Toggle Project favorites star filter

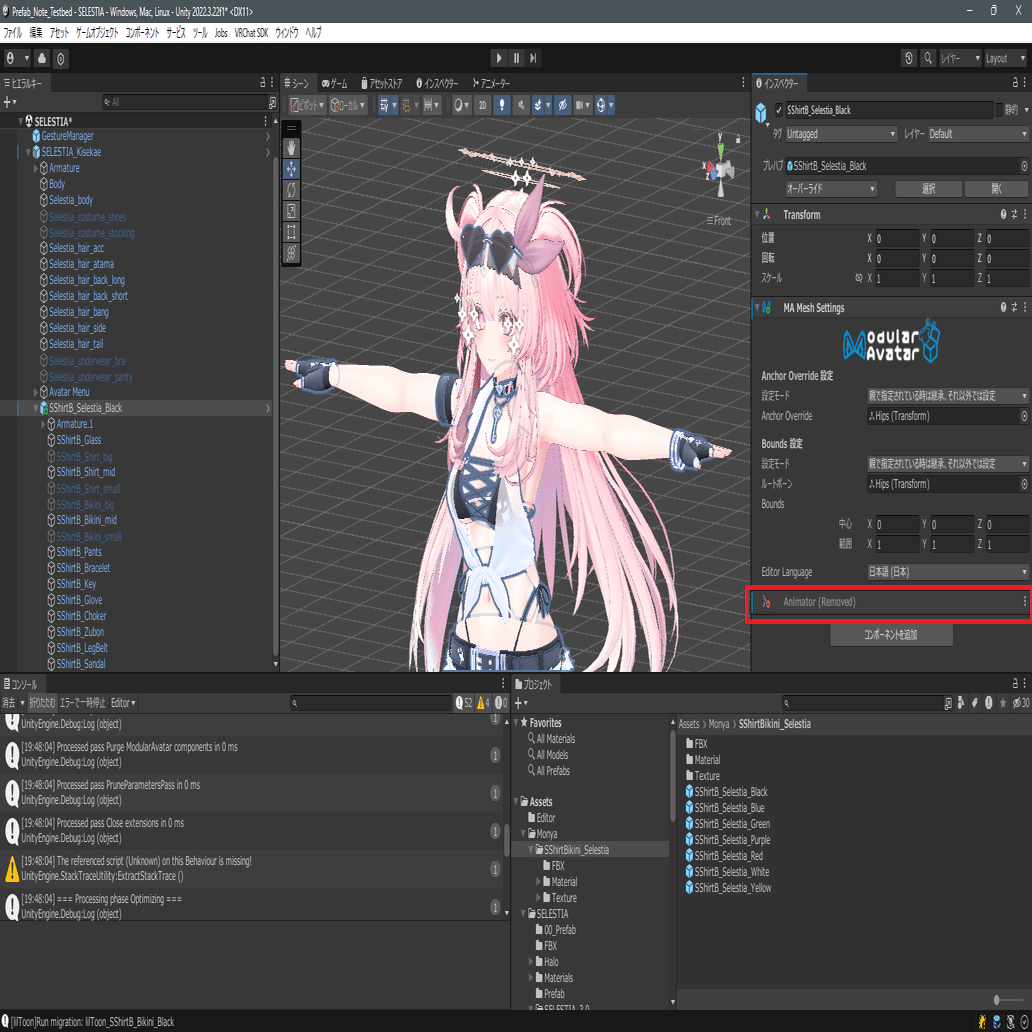(1003, 703)
